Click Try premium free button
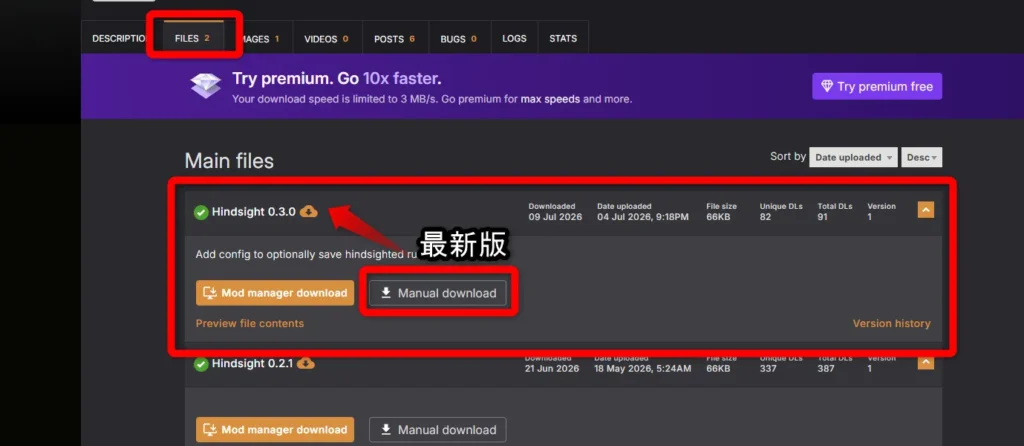Screen dimensions: 1024x446 [877, 86]
